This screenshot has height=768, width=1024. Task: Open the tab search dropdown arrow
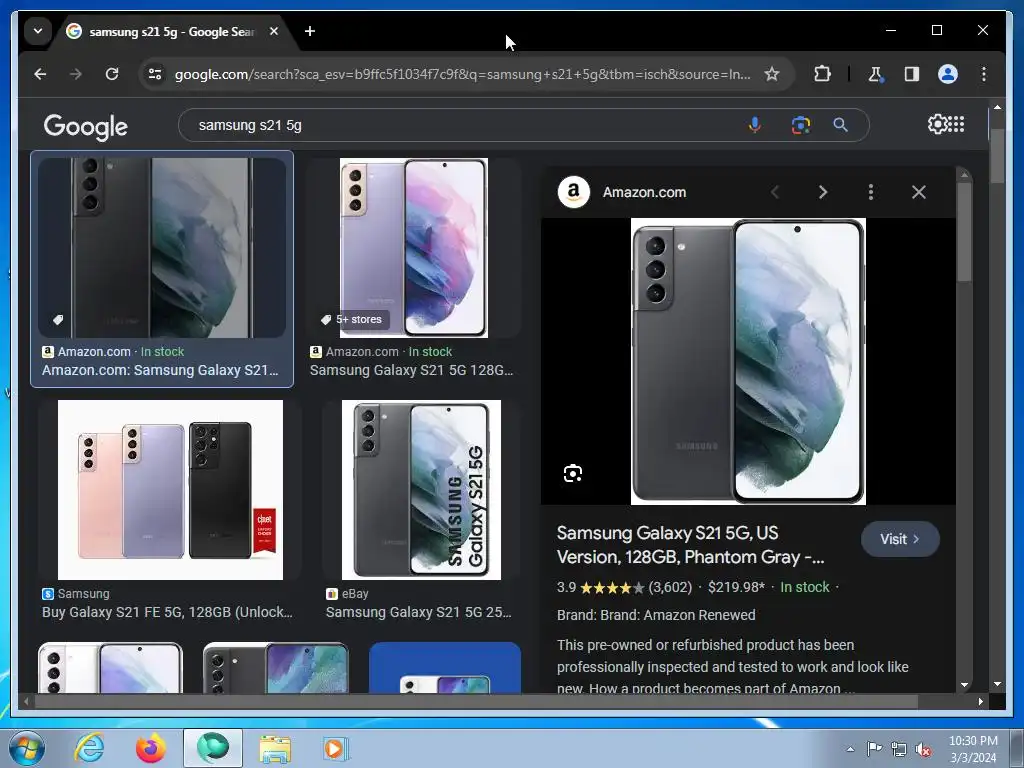point(38,31)
